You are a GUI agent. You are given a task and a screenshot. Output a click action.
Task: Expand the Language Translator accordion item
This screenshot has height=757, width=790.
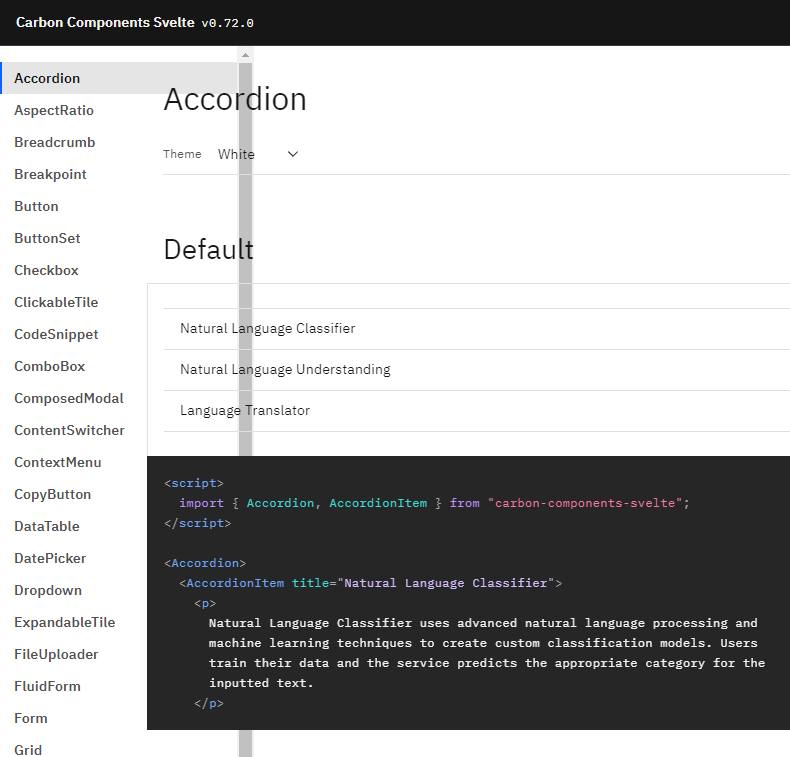click(x=477, y=410)
